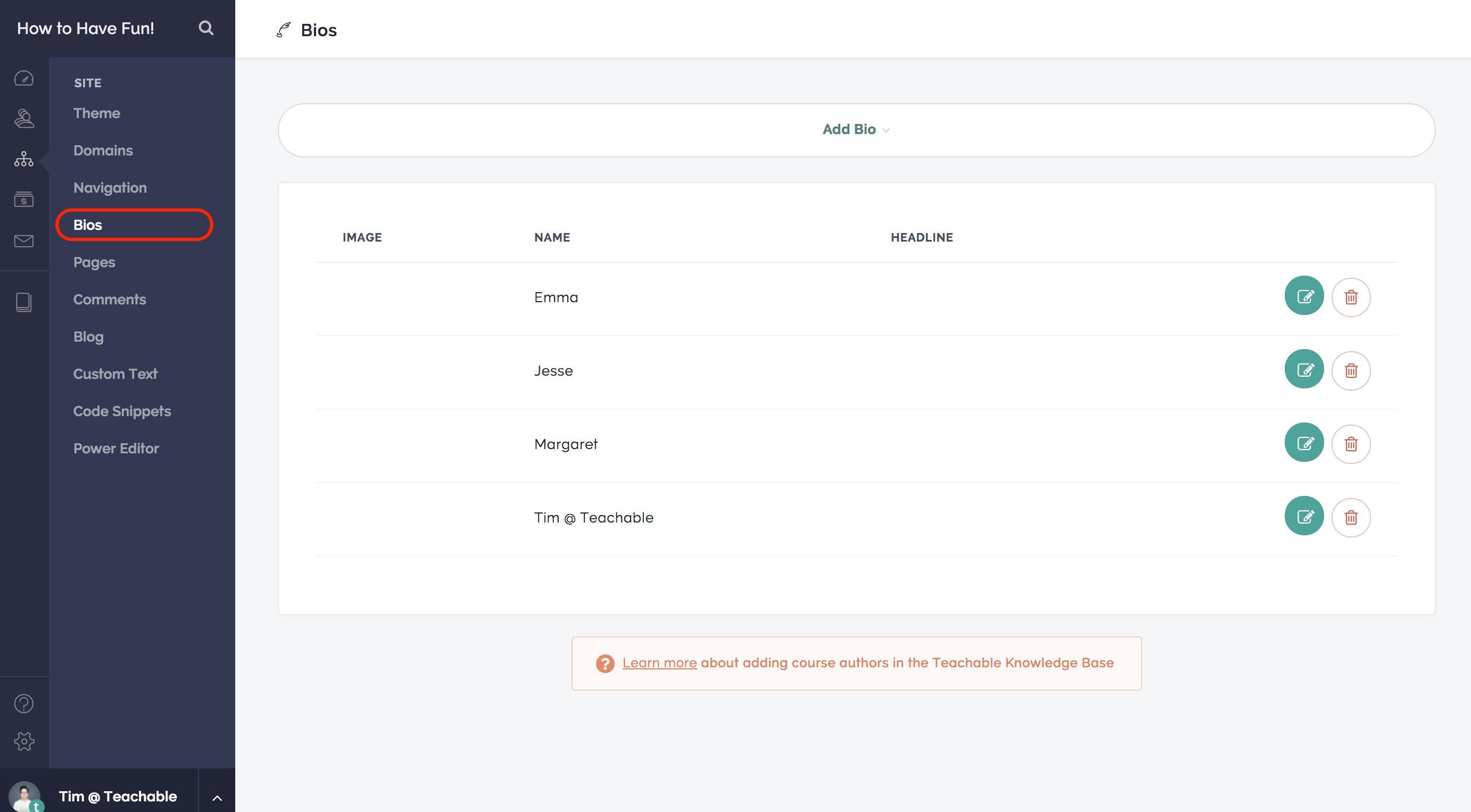Click Tim @ Teachable's avatar thumbnail
Screen dimensions: 1471x812
[x=24, y=796]
